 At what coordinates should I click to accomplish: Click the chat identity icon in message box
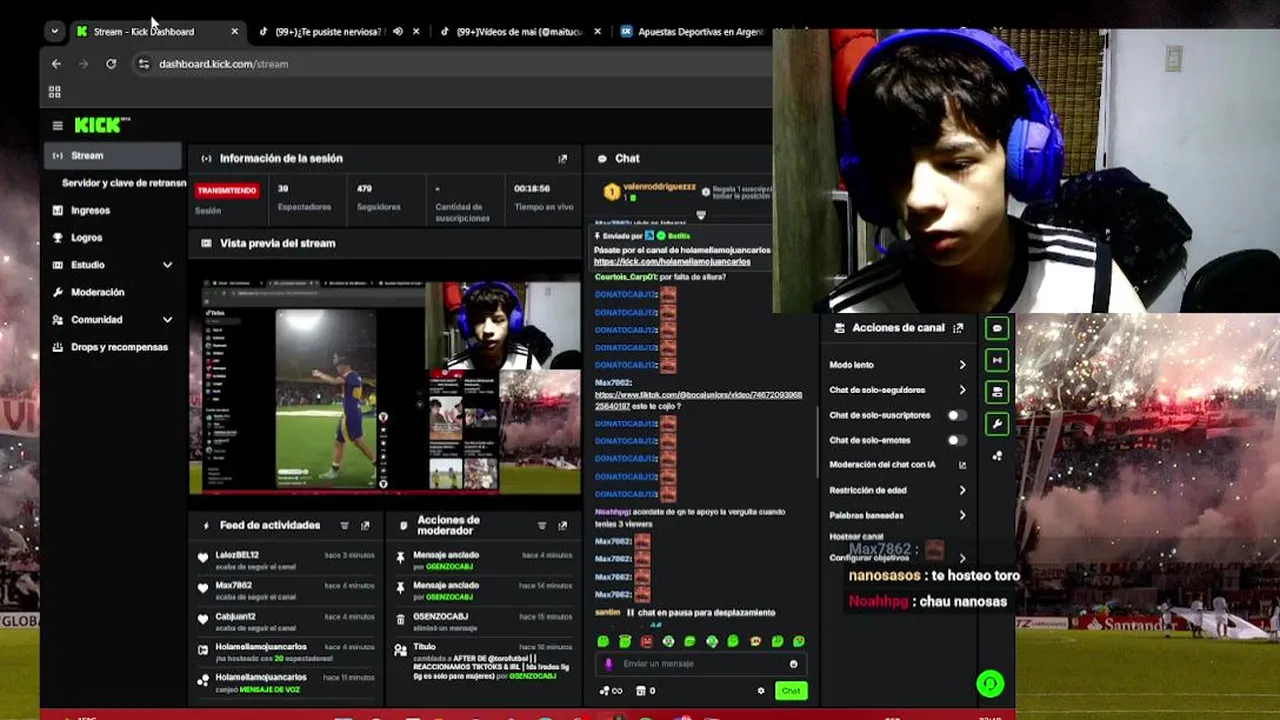coord(609,664)
